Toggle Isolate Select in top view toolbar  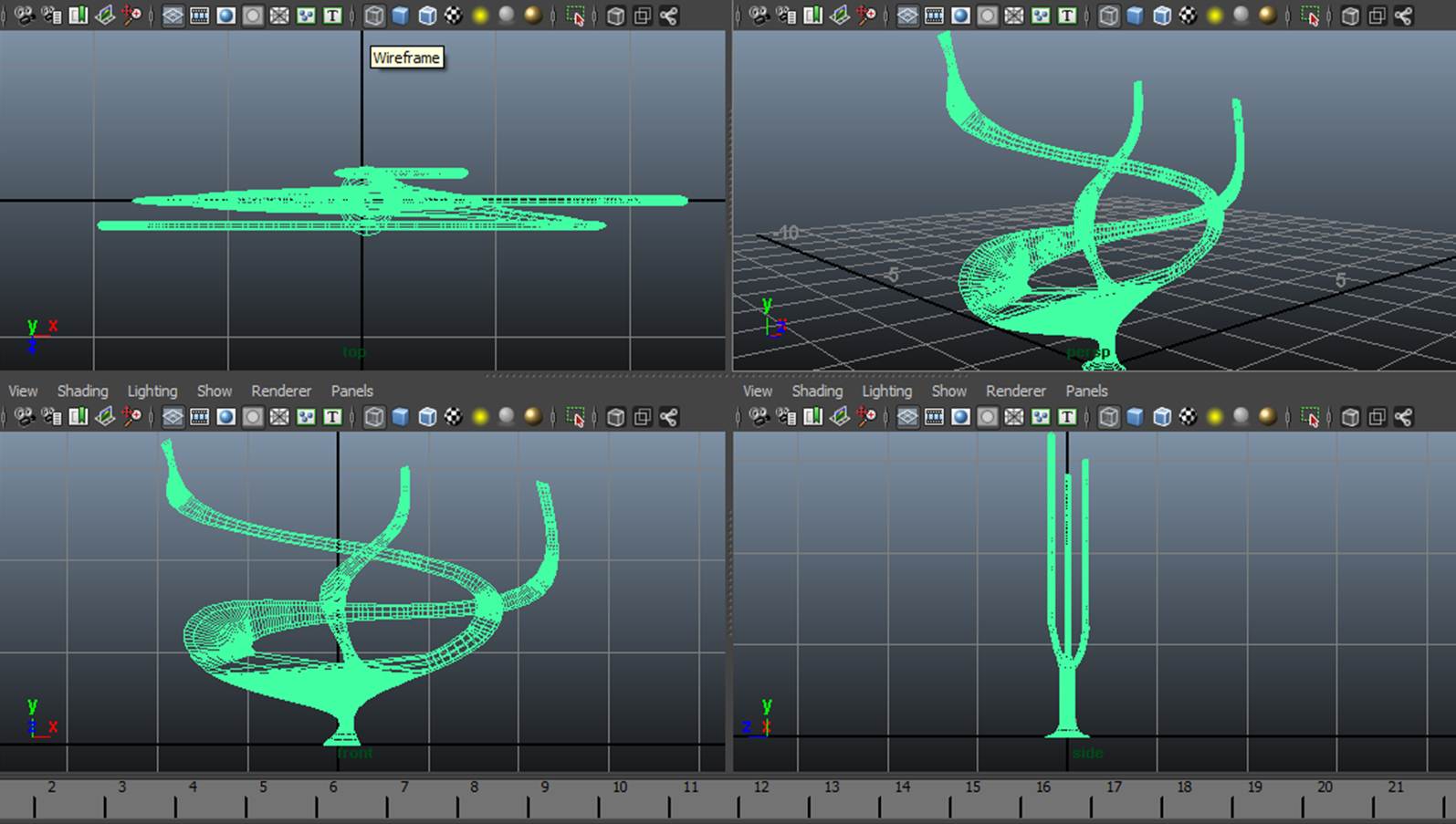[x=575, y=16]
